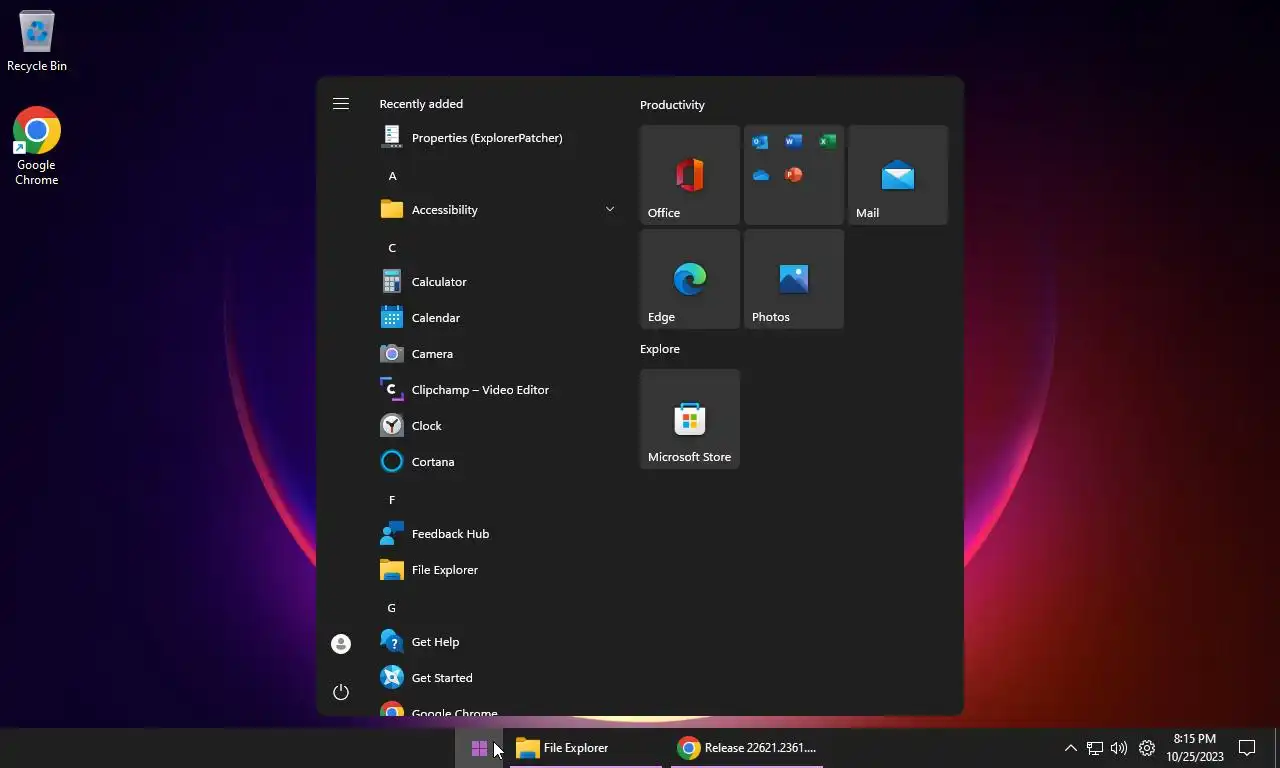
Task: Switch to Chrome Release 22621 taskbar window
Action: coord(747,748)
